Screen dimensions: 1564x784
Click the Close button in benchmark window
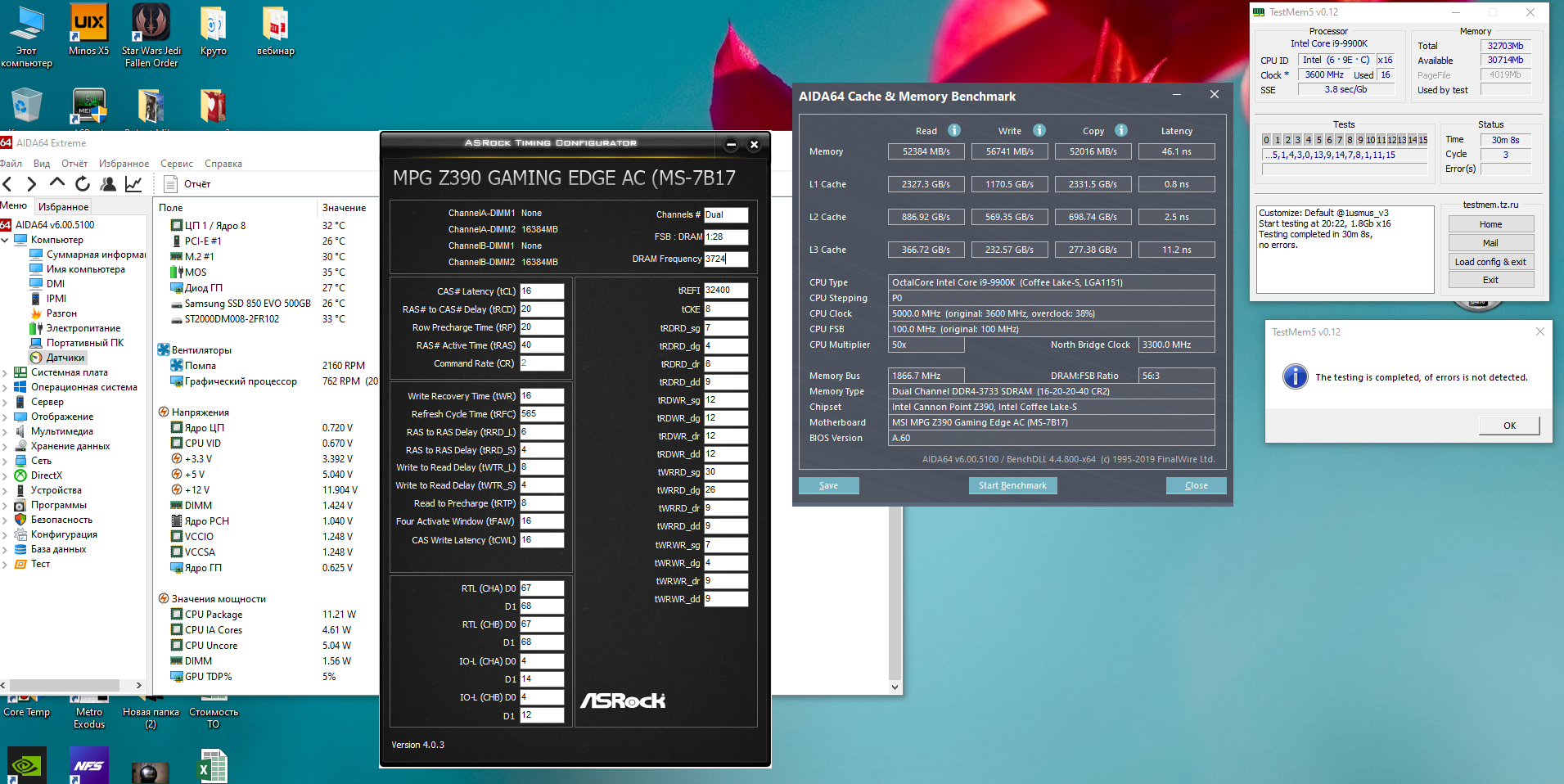[1197, 485]
